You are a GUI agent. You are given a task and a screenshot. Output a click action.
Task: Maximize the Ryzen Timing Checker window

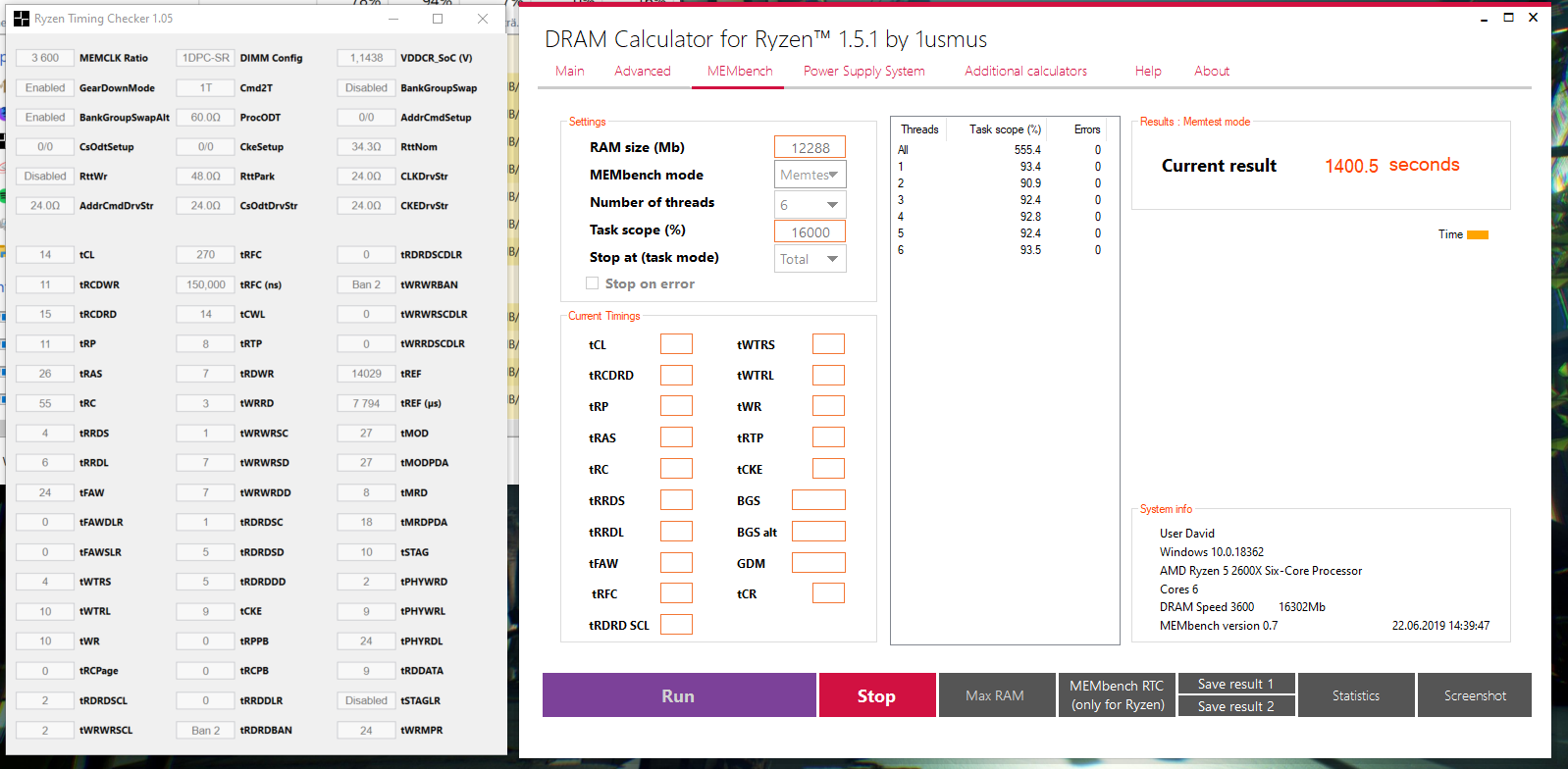pyautogui.click(x=438, y=19)
